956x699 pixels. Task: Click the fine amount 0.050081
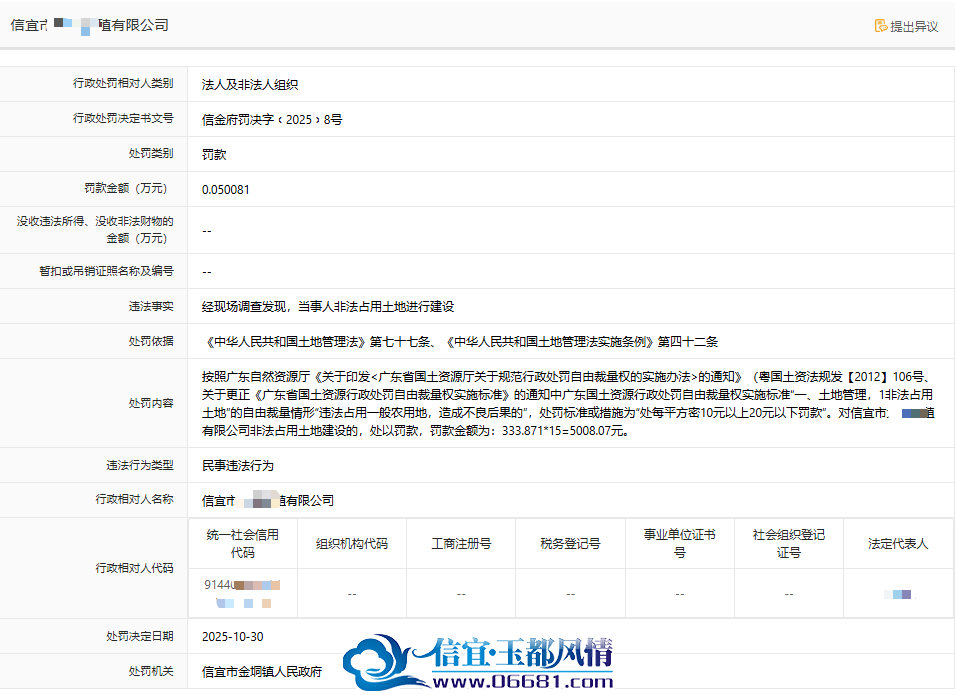point(226,190)
